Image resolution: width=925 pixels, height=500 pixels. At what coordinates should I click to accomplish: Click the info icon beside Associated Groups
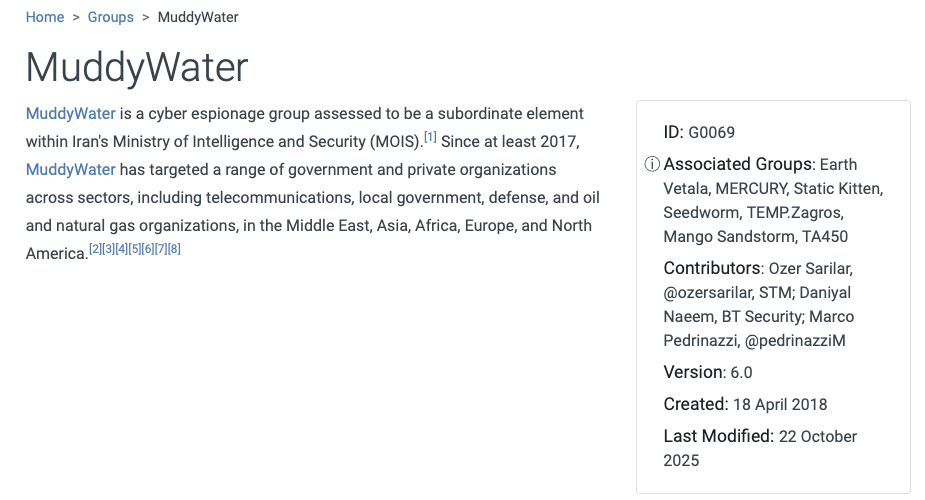[651, 164]
